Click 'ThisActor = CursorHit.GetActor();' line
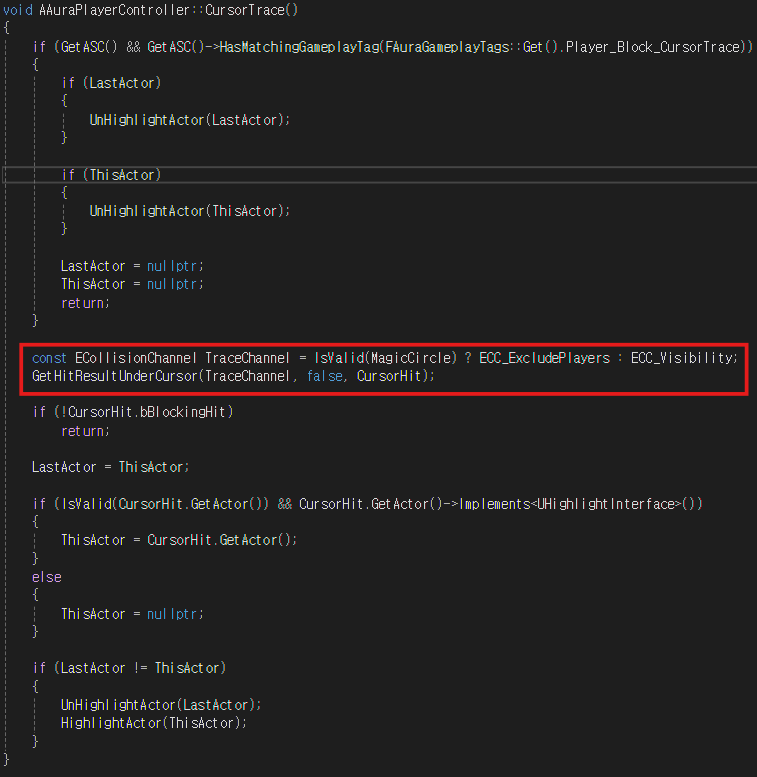The image size is (757, 777). tap(179, 540)
